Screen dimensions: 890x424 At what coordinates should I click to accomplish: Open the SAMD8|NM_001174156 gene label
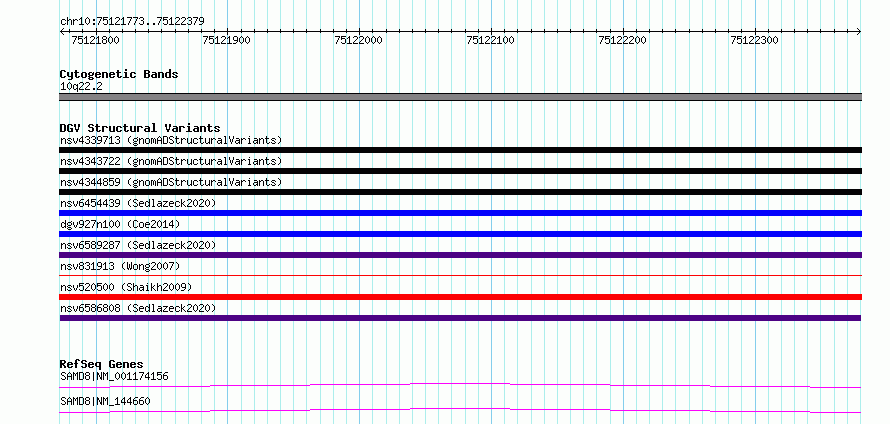click(114, 376)
